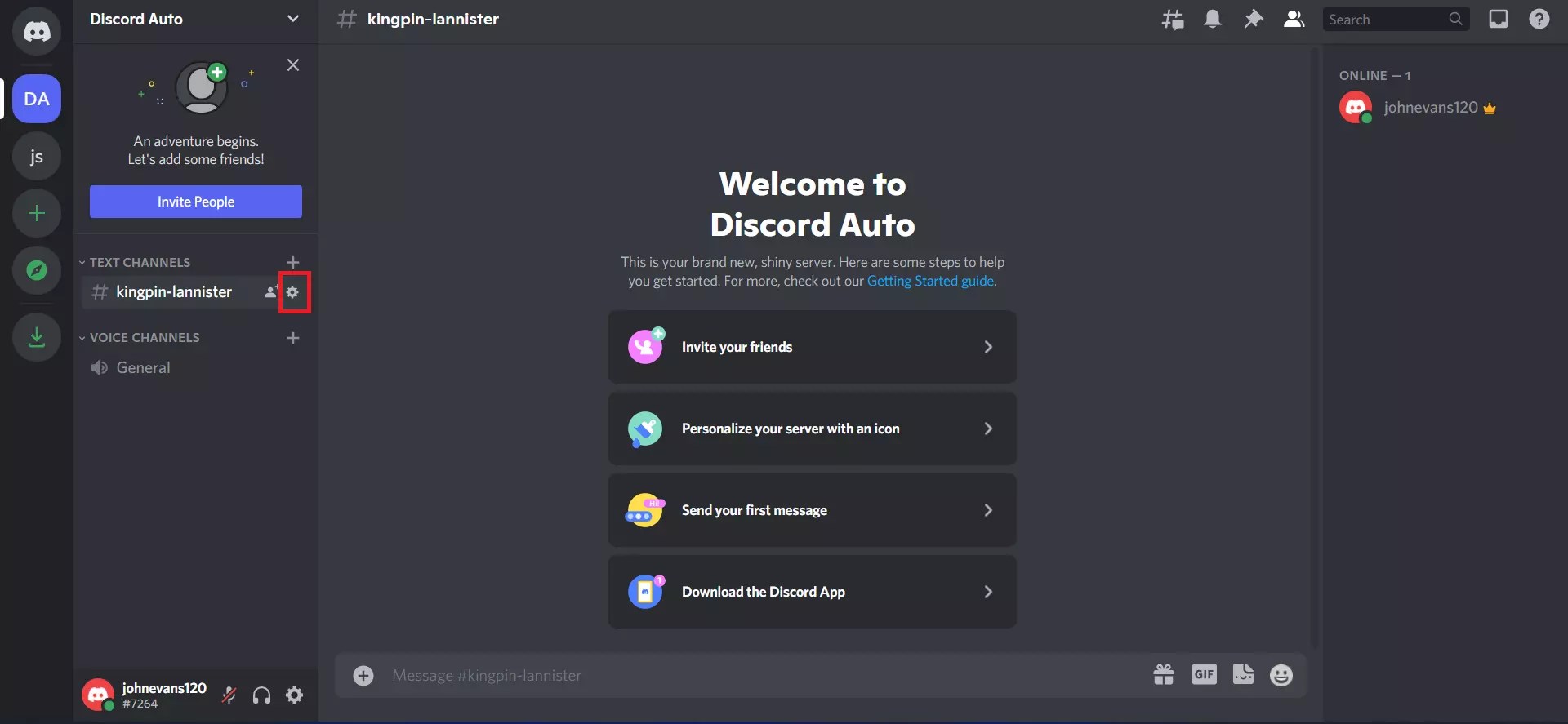The width and height of the screenshot is (1568, 724).
Task: Toggle microphone mute
Action: pos(229,695)
